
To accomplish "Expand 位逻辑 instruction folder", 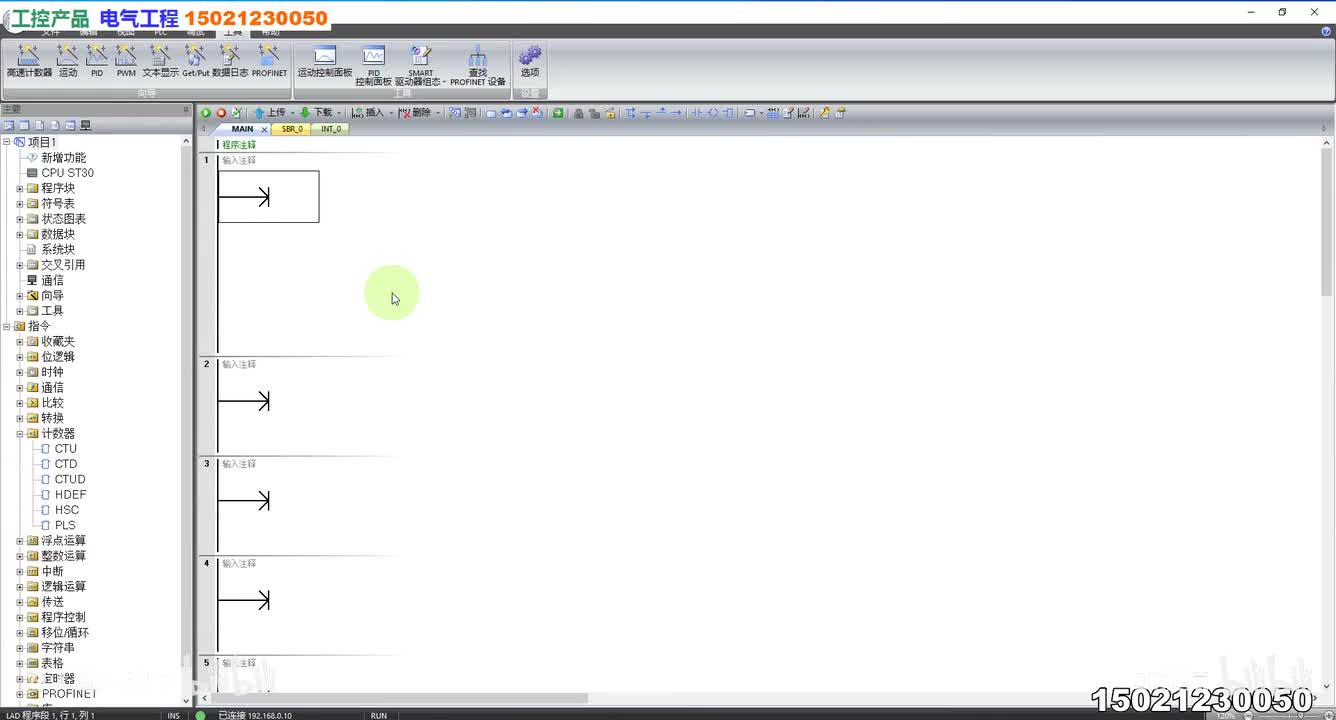I will [x=20, y=357].
